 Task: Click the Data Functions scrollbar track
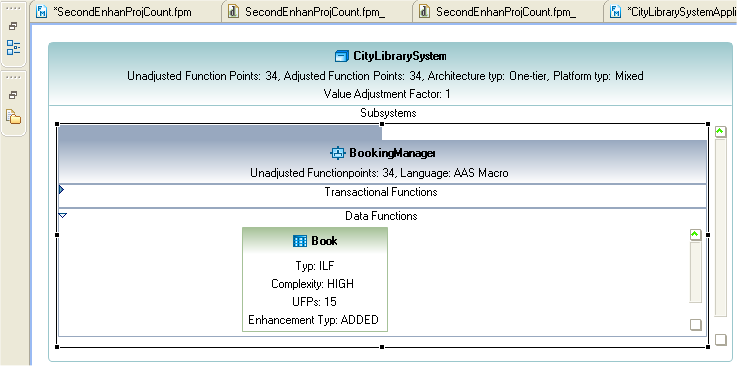tap(696, 272)
